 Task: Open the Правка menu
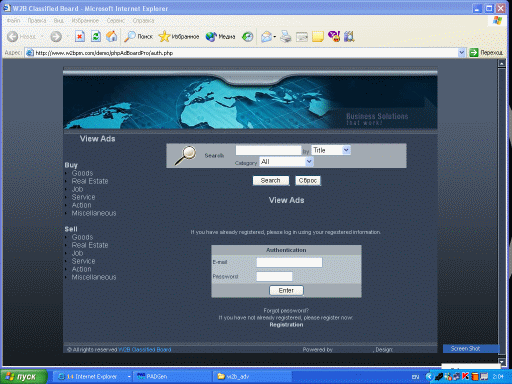37,21
